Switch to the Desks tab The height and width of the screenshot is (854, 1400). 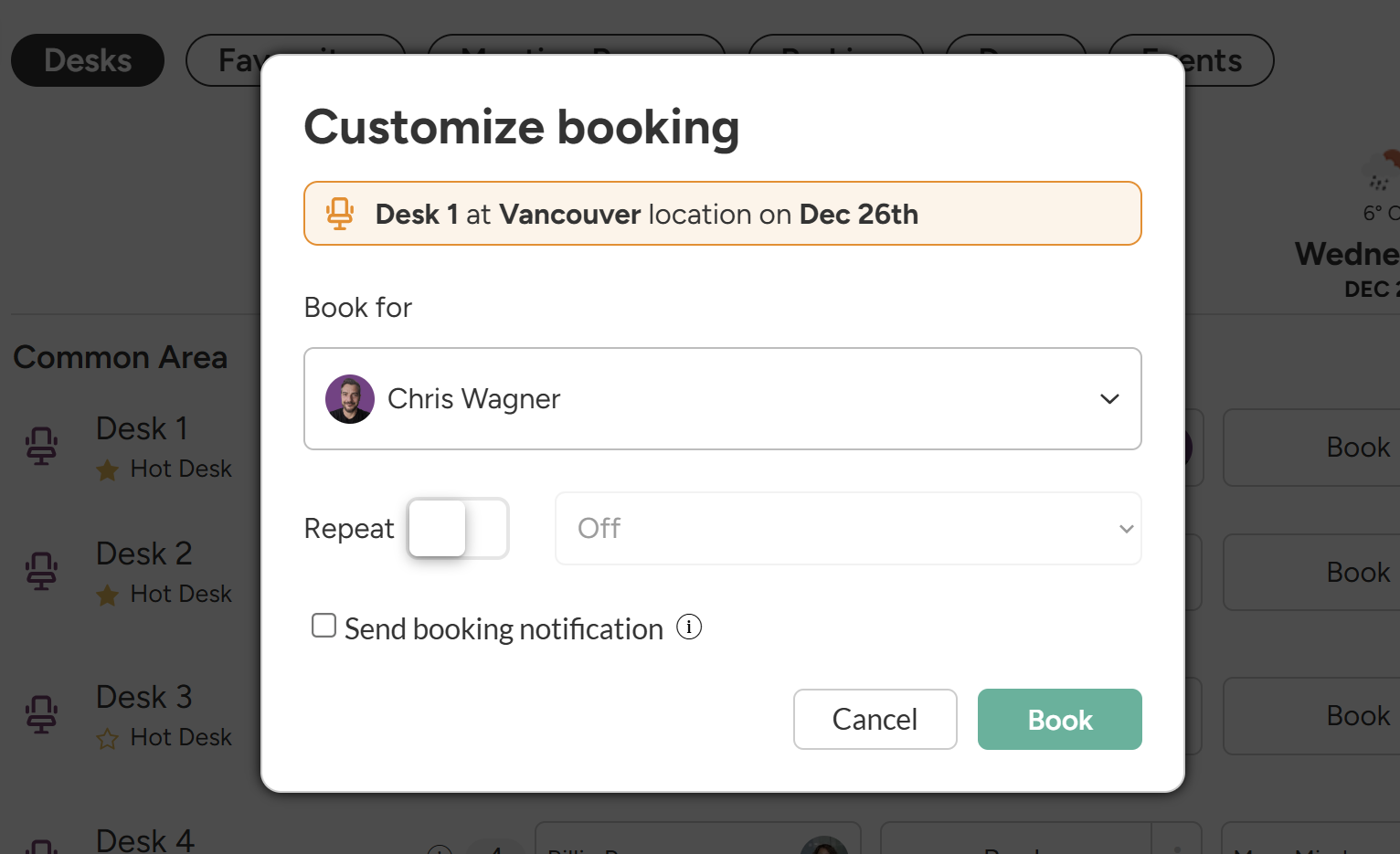click(x=88, y=60)
